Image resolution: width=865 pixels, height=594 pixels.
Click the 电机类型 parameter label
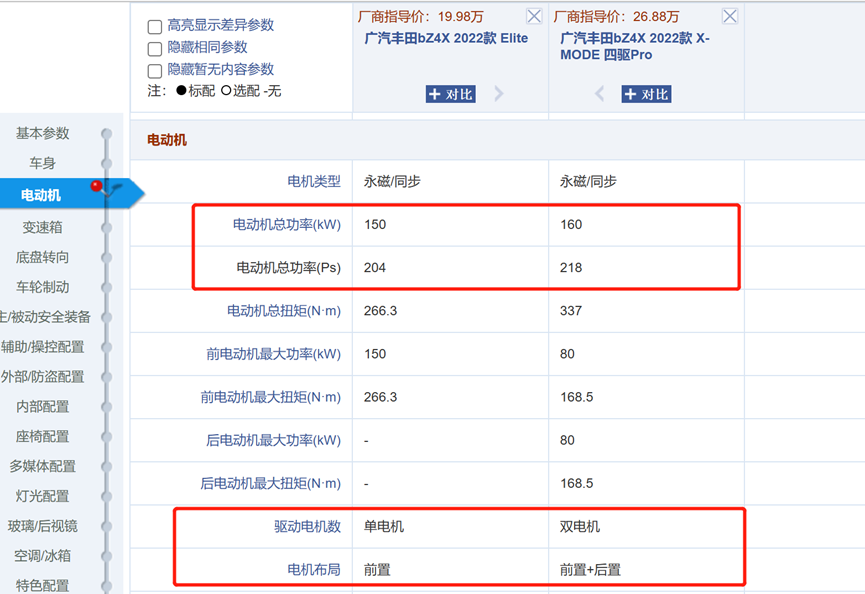(x=314, y=181)
